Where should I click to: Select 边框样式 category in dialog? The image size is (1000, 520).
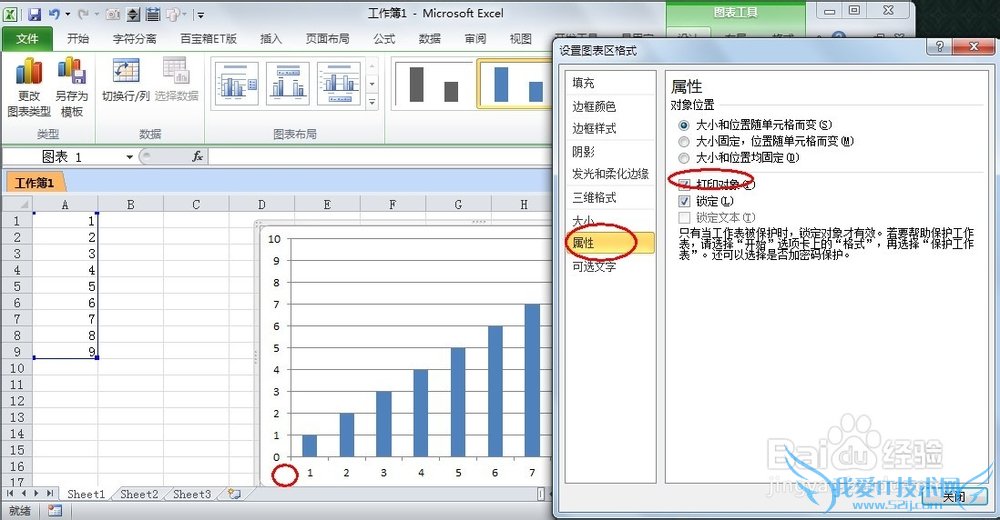[x=610, y=128]
